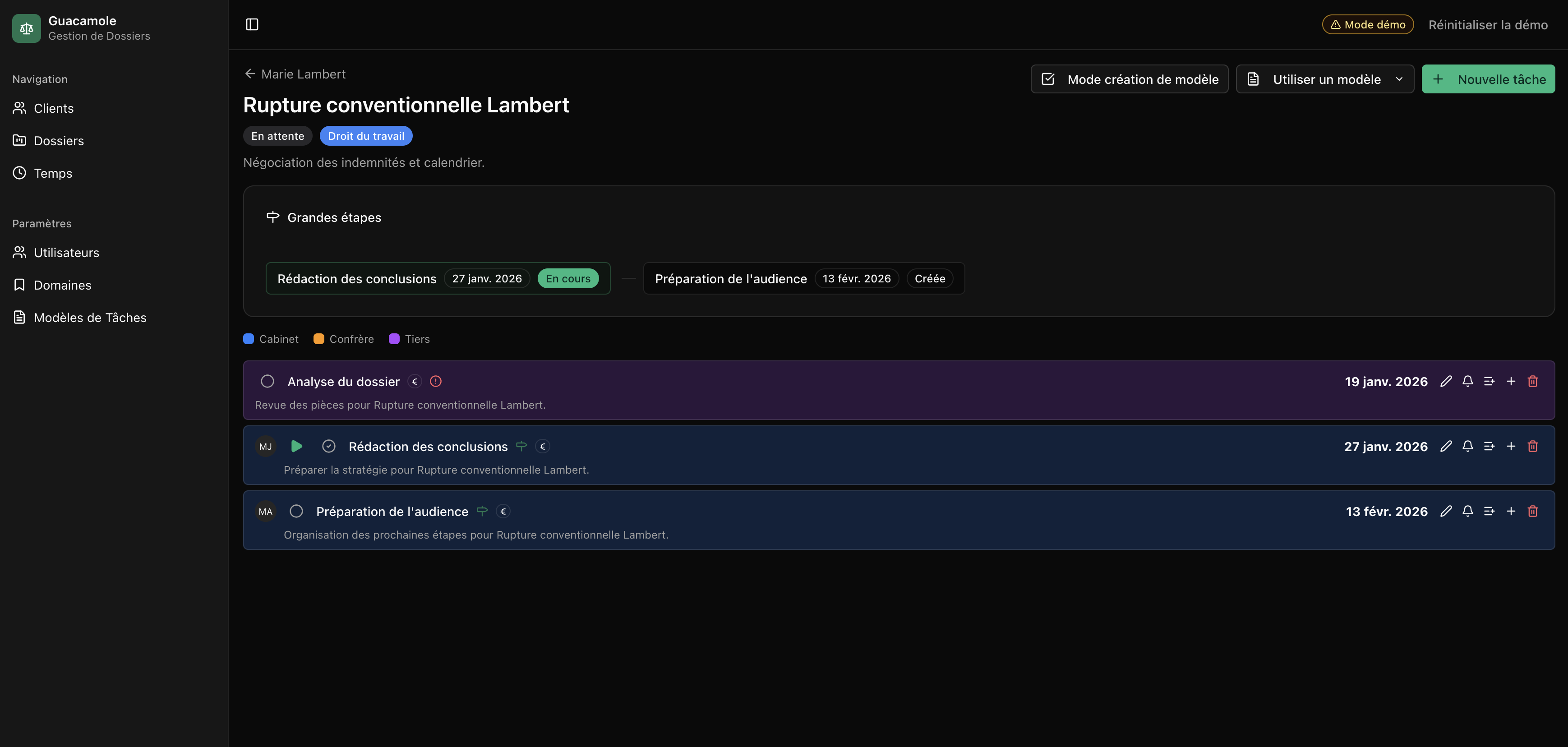Click the plus icon on Analyse du dossier row

point(1510,382)
